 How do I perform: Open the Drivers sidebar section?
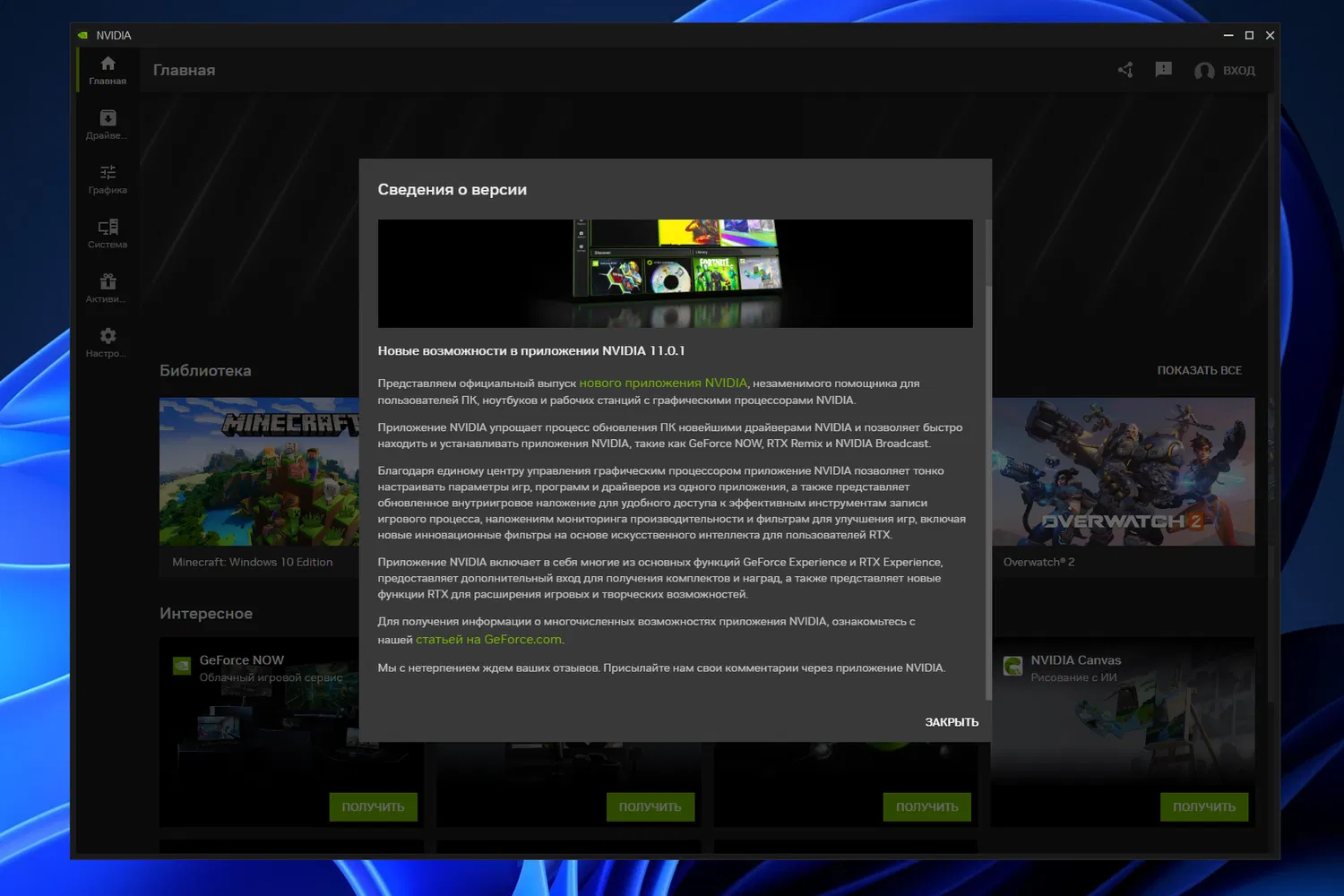click(108, 125)
